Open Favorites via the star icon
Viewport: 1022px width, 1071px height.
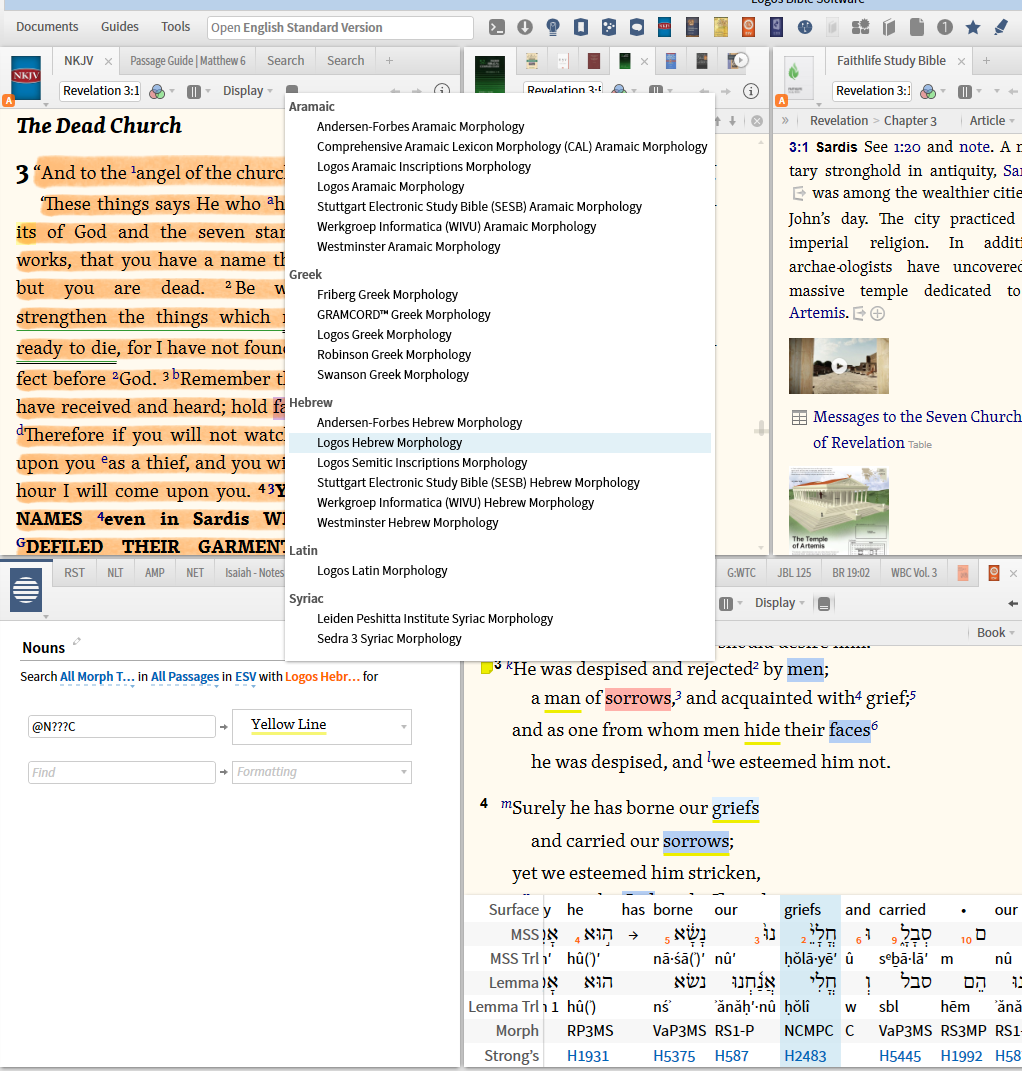(x=973, y=29)
